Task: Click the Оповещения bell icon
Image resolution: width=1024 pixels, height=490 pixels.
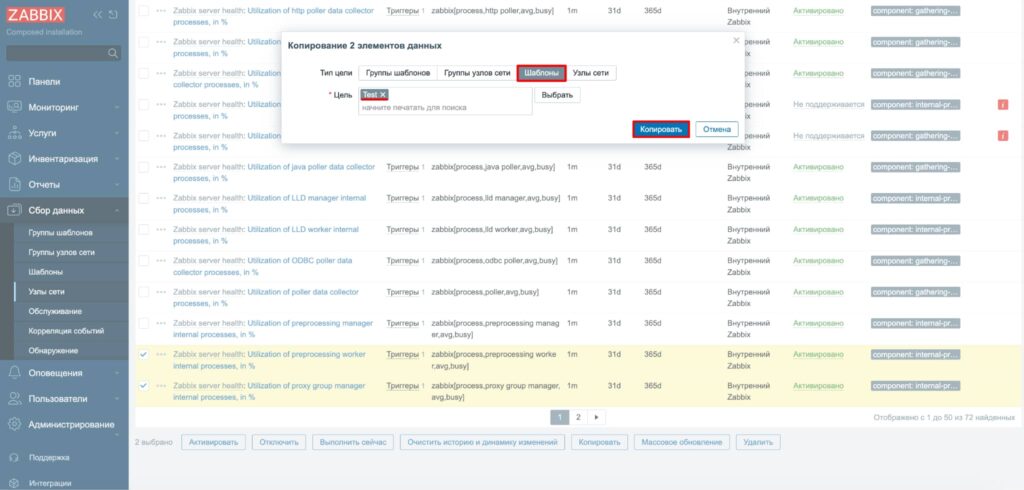Action: 14,373
